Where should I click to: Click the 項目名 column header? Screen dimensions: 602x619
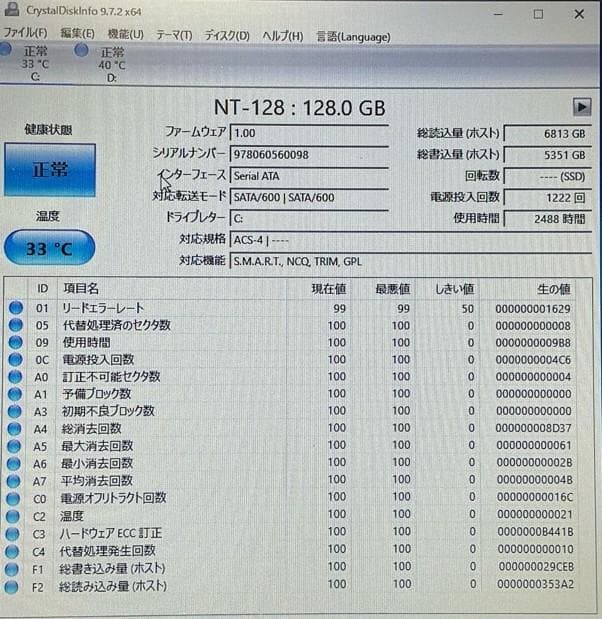172,289
